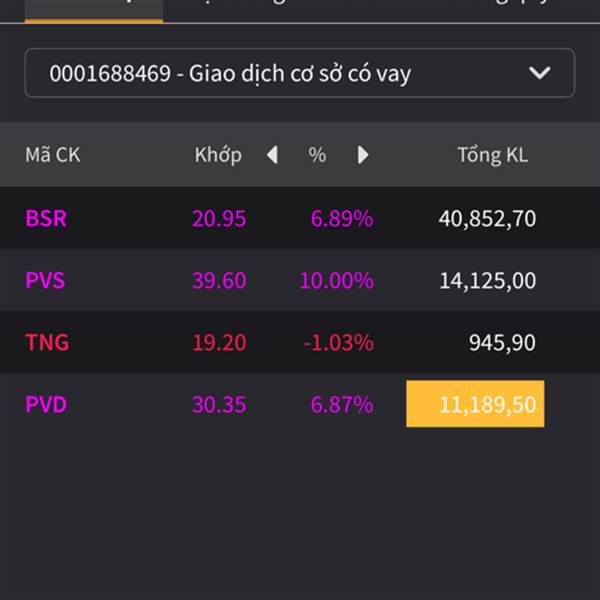This screenshot has width=600, height=600.
Task: Click the % column header
Action: (x=317, y=155)
